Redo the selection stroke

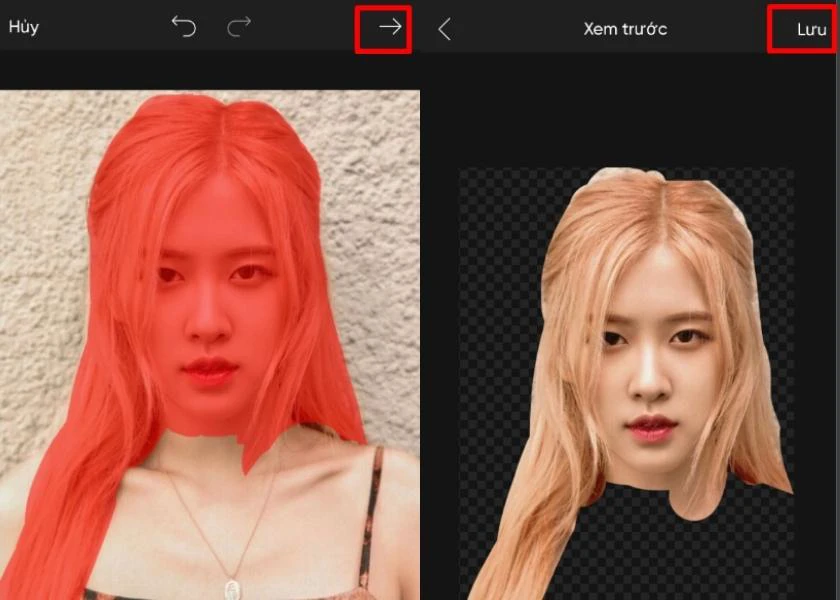(239, 26)
